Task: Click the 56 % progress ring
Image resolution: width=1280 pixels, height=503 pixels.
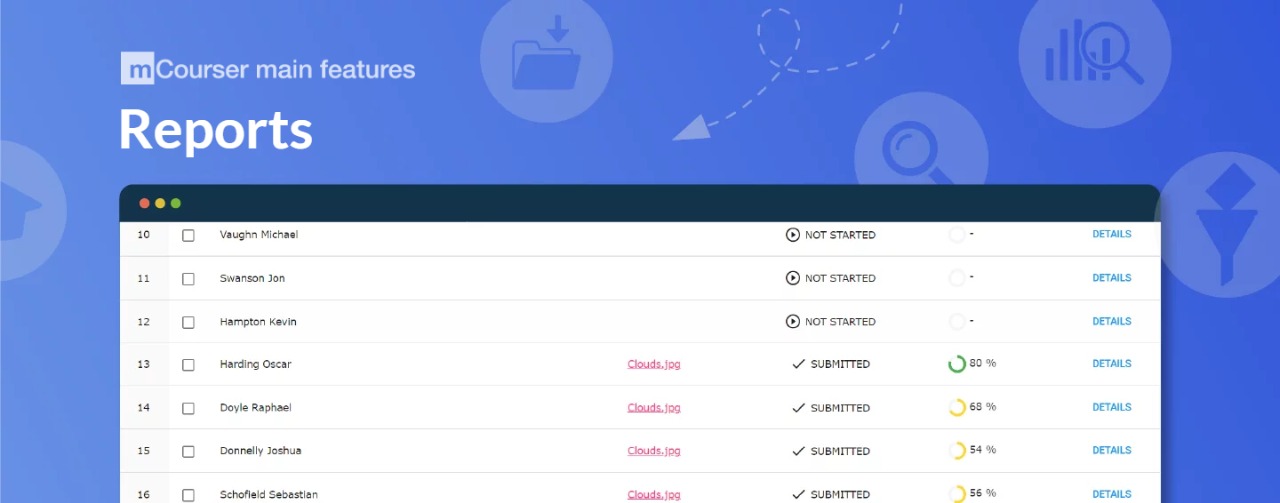Action: (x=957, y=493)
